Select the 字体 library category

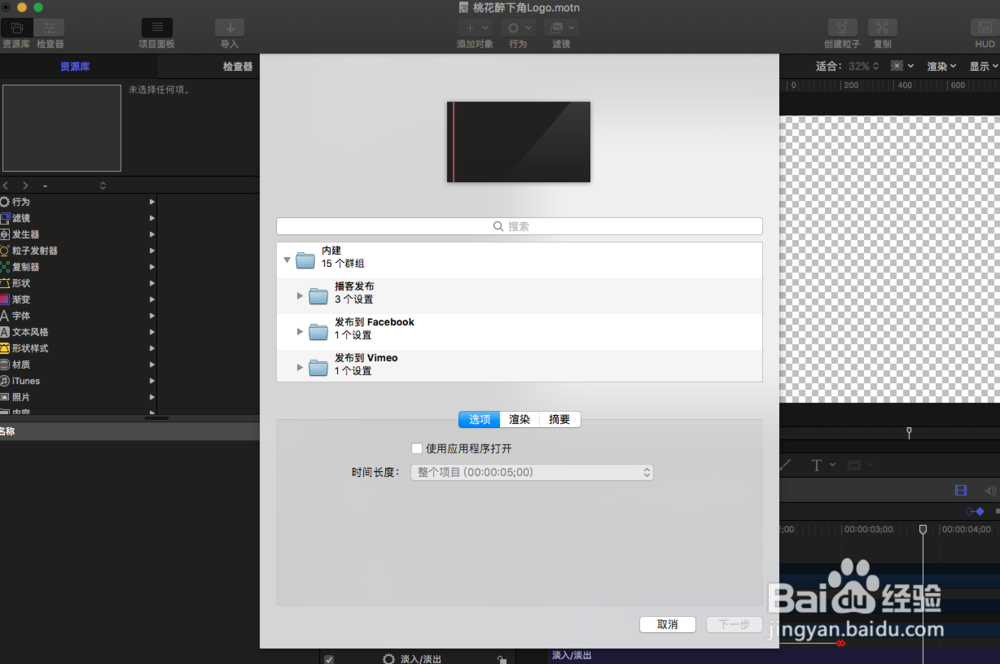(78, 316)
